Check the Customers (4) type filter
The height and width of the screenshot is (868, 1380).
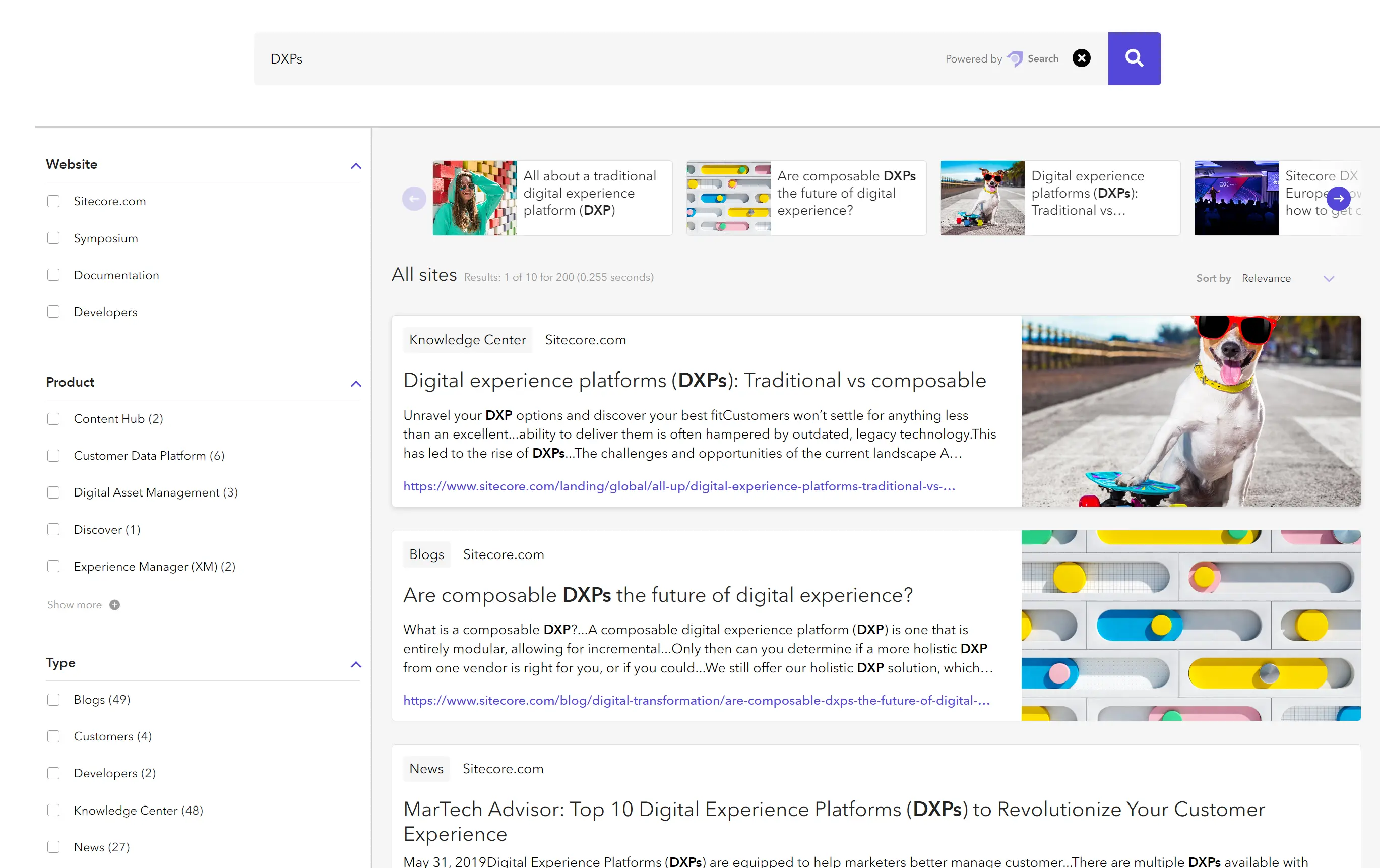pyautogui.click(x=53, y=736)
